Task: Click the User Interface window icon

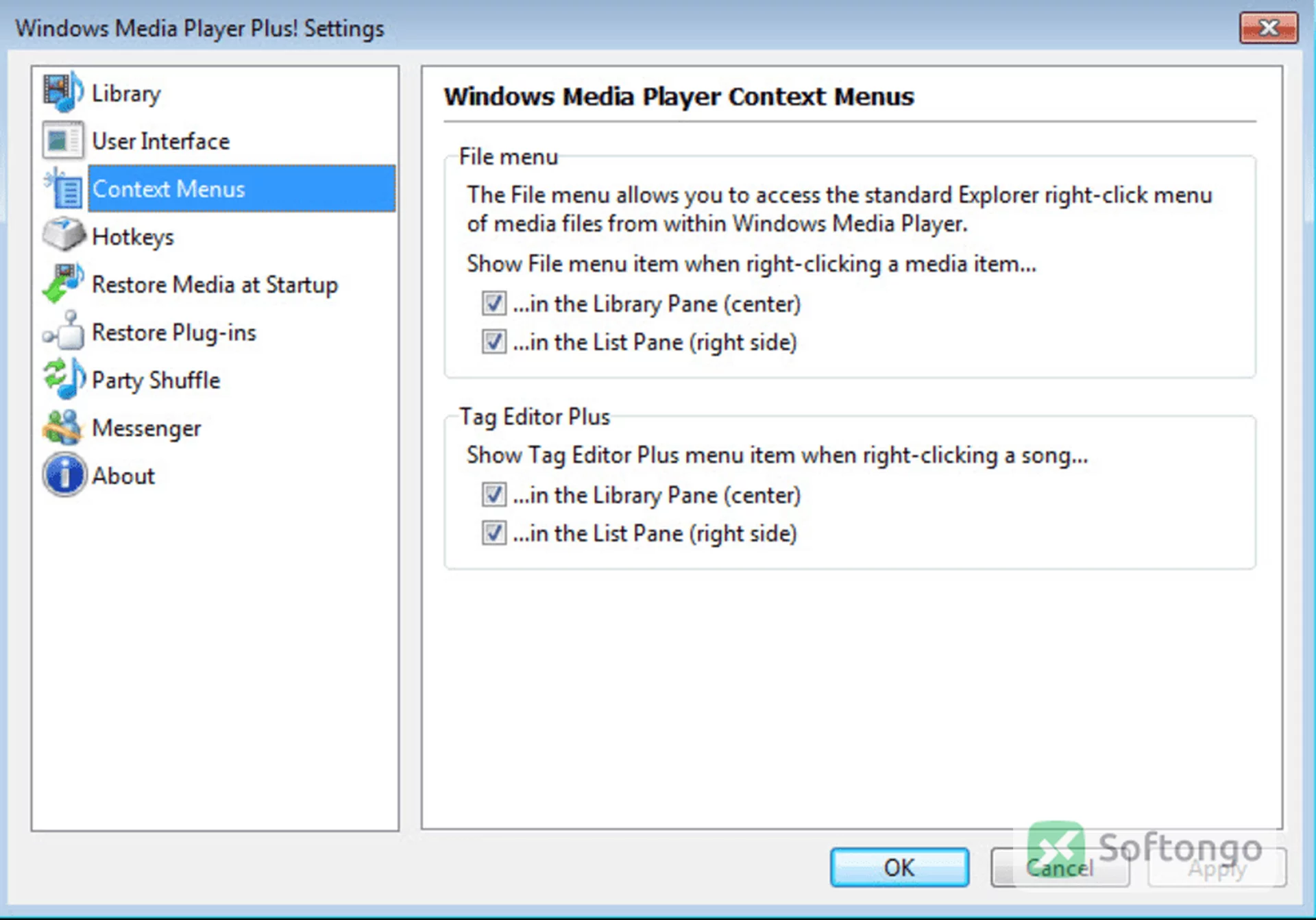Action: pyautogui.click(x=63, y=141)
